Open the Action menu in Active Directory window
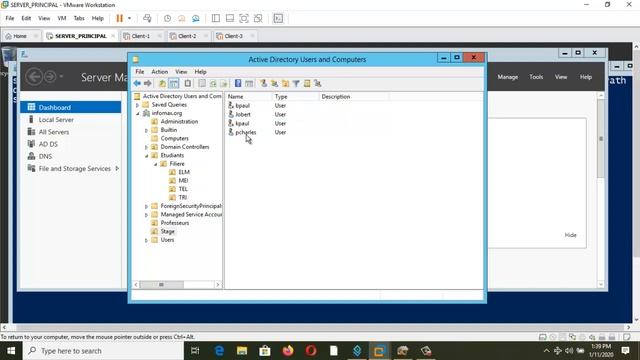640x360 pixels. point(160,72)
